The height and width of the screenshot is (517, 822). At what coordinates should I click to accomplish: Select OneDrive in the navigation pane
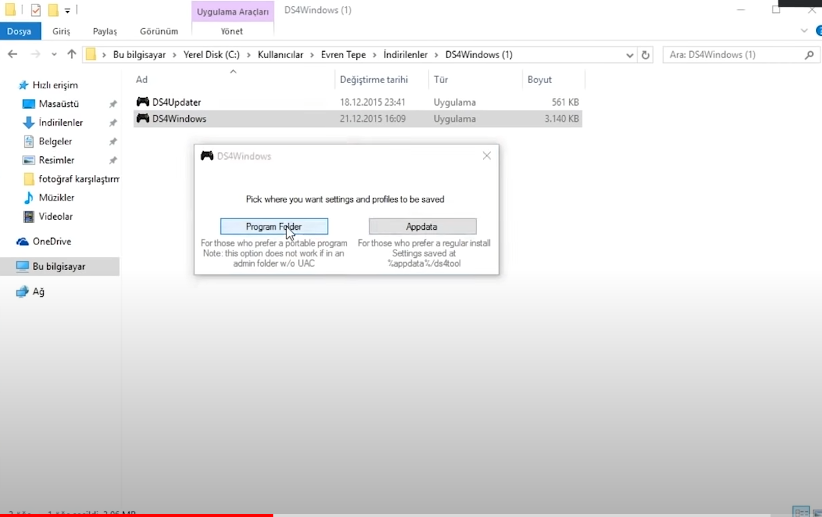point(51,242)
